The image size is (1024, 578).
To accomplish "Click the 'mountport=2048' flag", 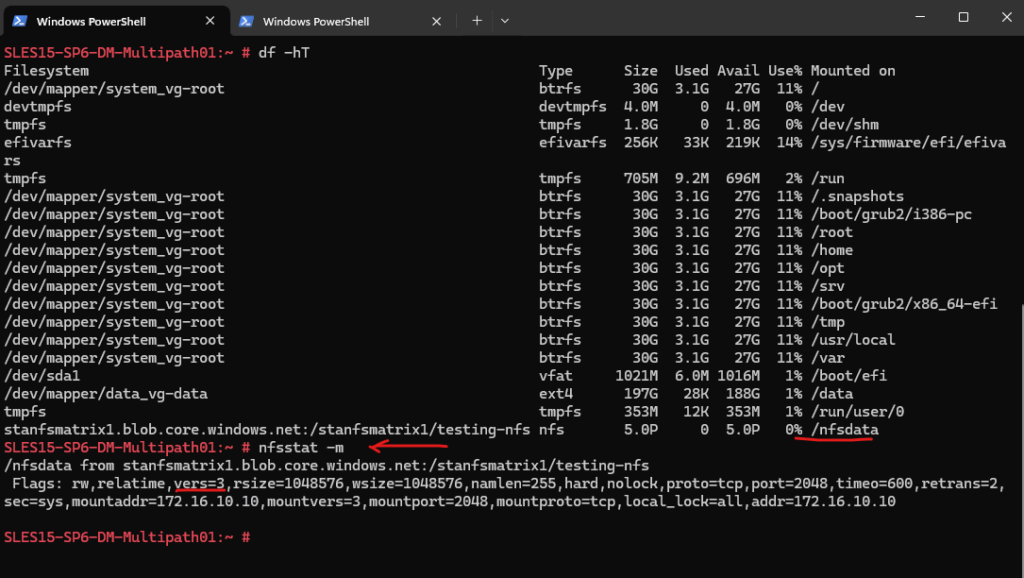I will click(428, 502).
